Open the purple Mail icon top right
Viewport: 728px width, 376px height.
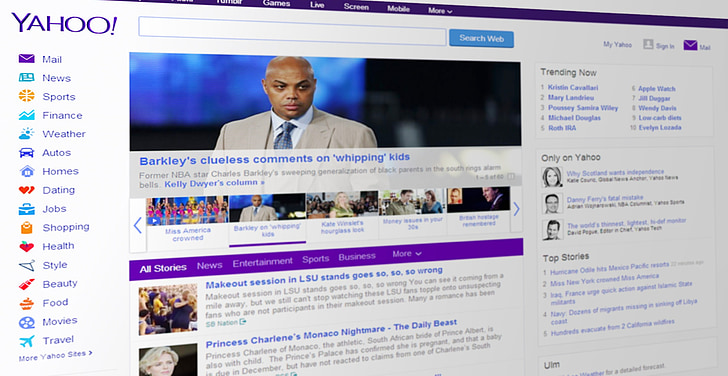pos(690,45)
